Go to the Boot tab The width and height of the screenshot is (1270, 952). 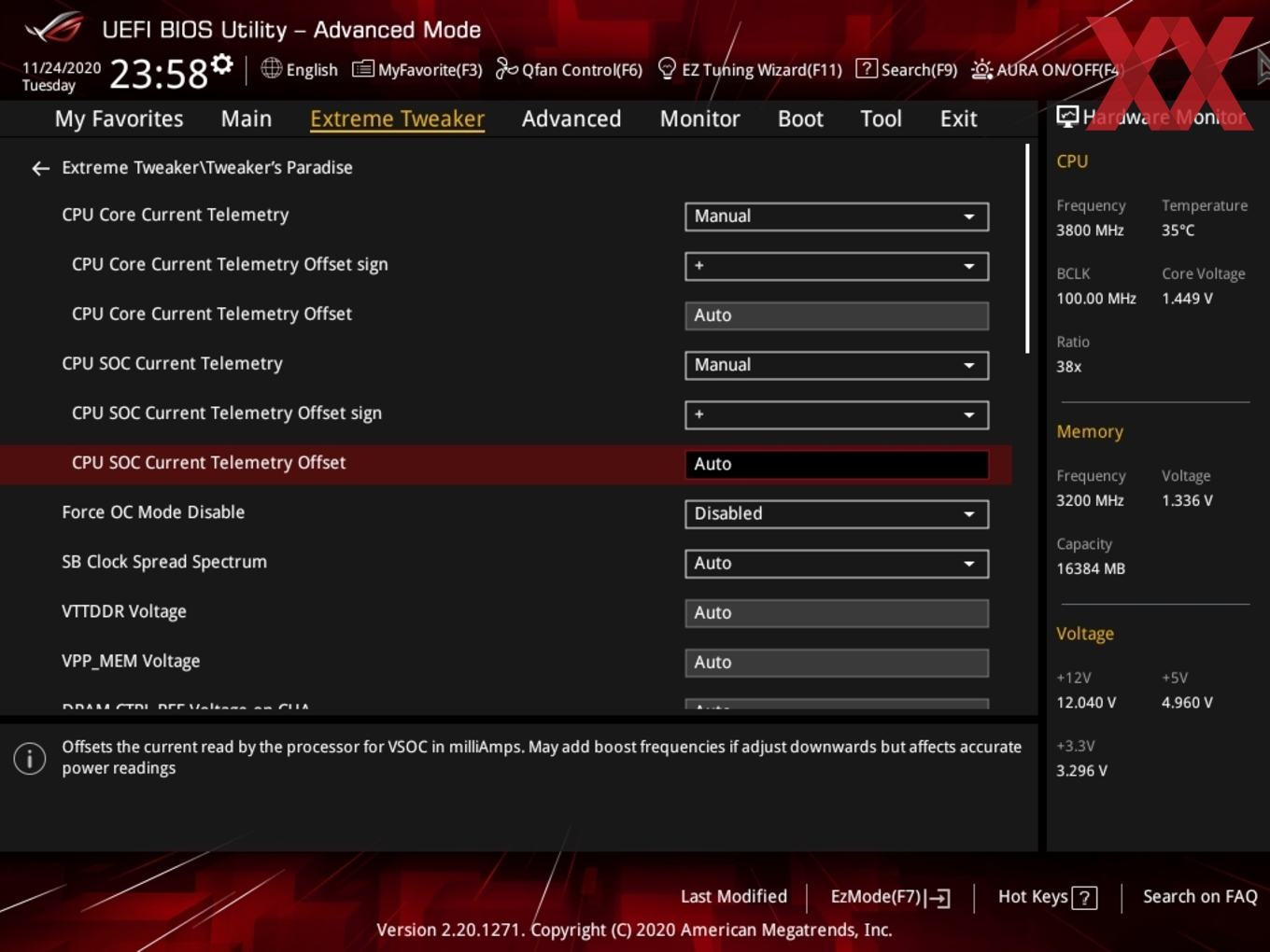coord(800,119)
